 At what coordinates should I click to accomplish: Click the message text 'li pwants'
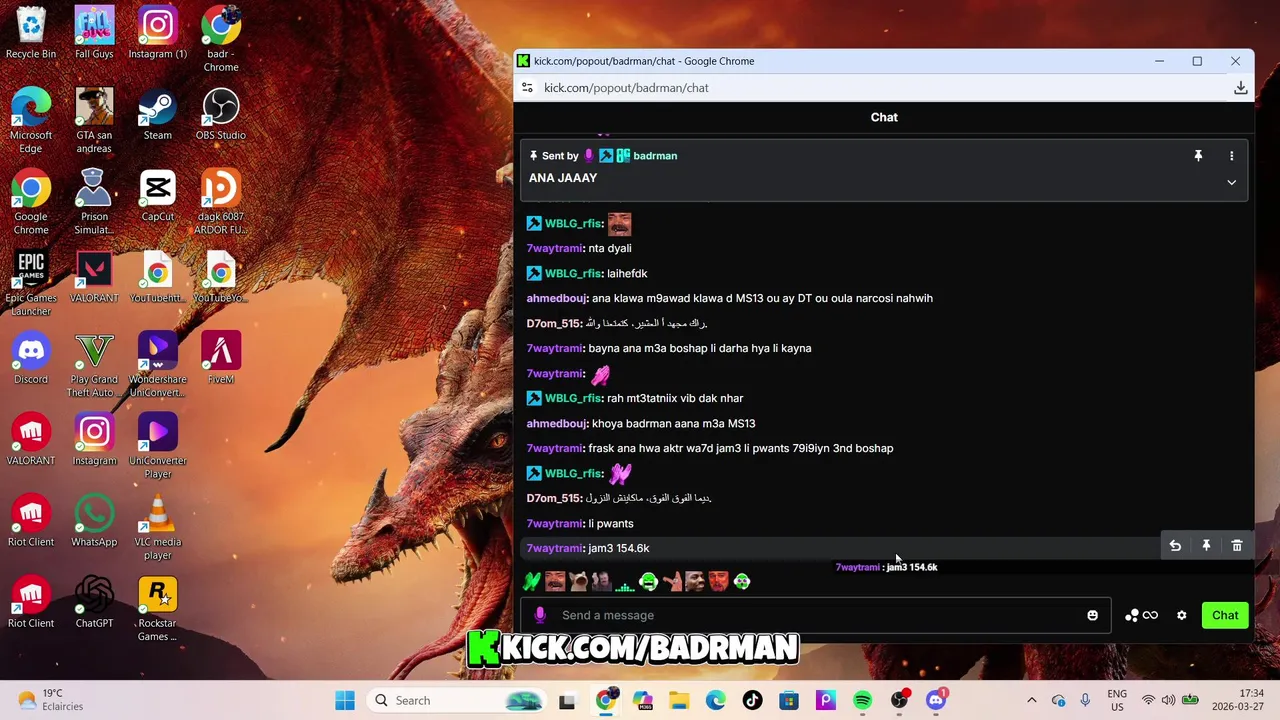click(611, 523)
